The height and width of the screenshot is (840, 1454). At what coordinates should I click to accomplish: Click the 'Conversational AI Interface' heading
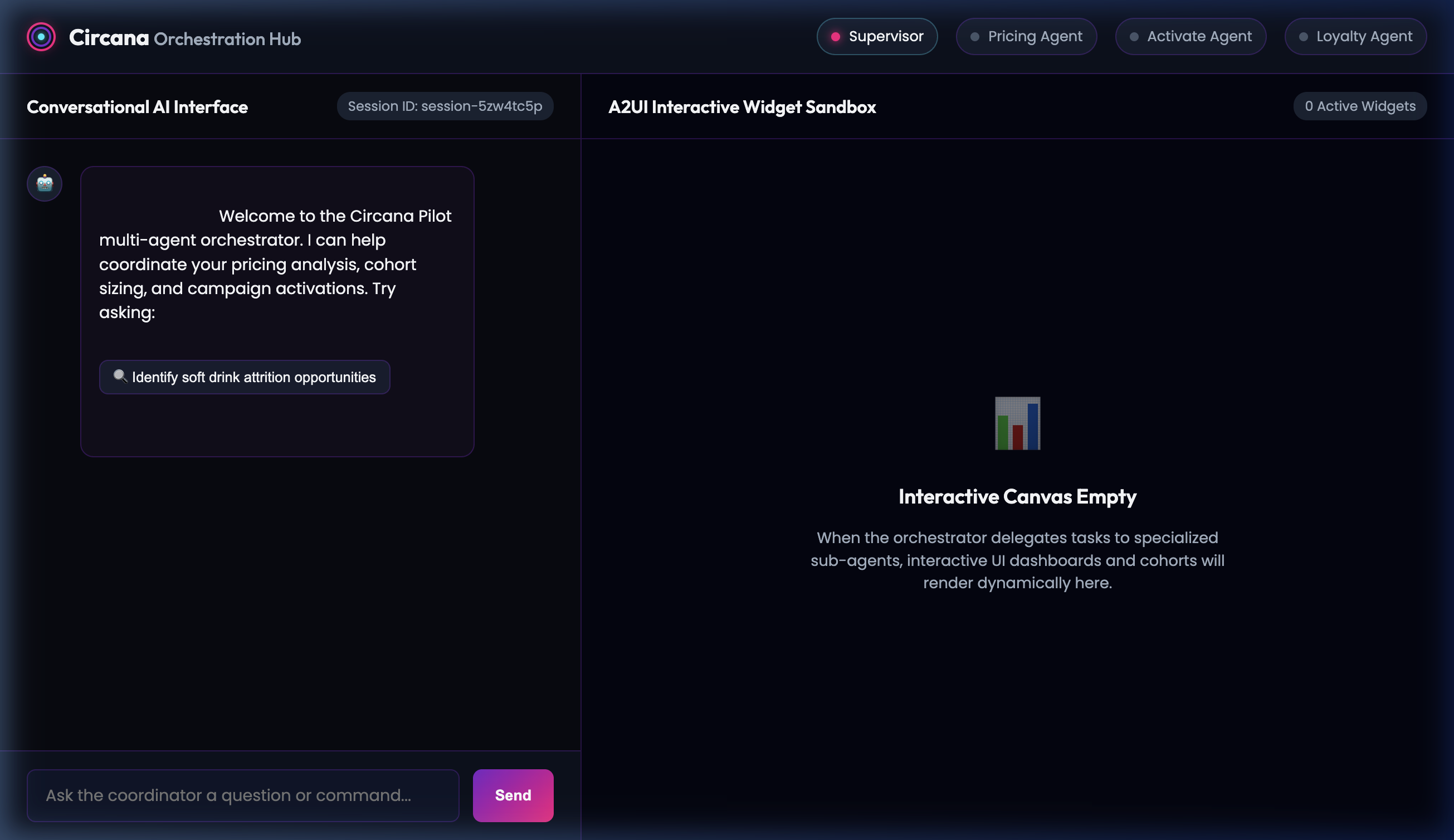pos(137,108)
